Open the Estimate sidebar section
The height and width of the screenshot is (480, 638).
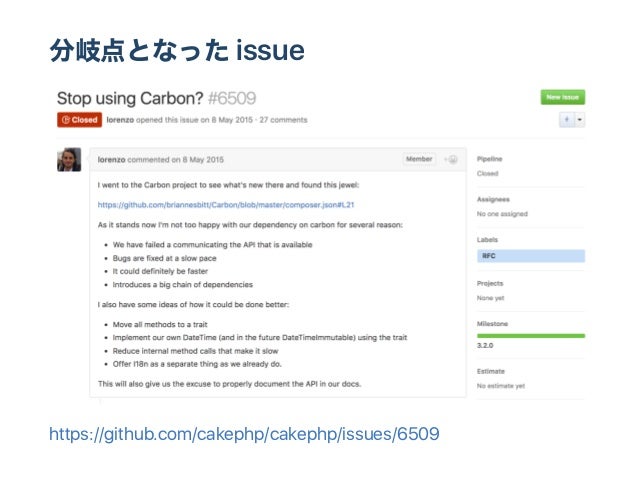point(491,371)
